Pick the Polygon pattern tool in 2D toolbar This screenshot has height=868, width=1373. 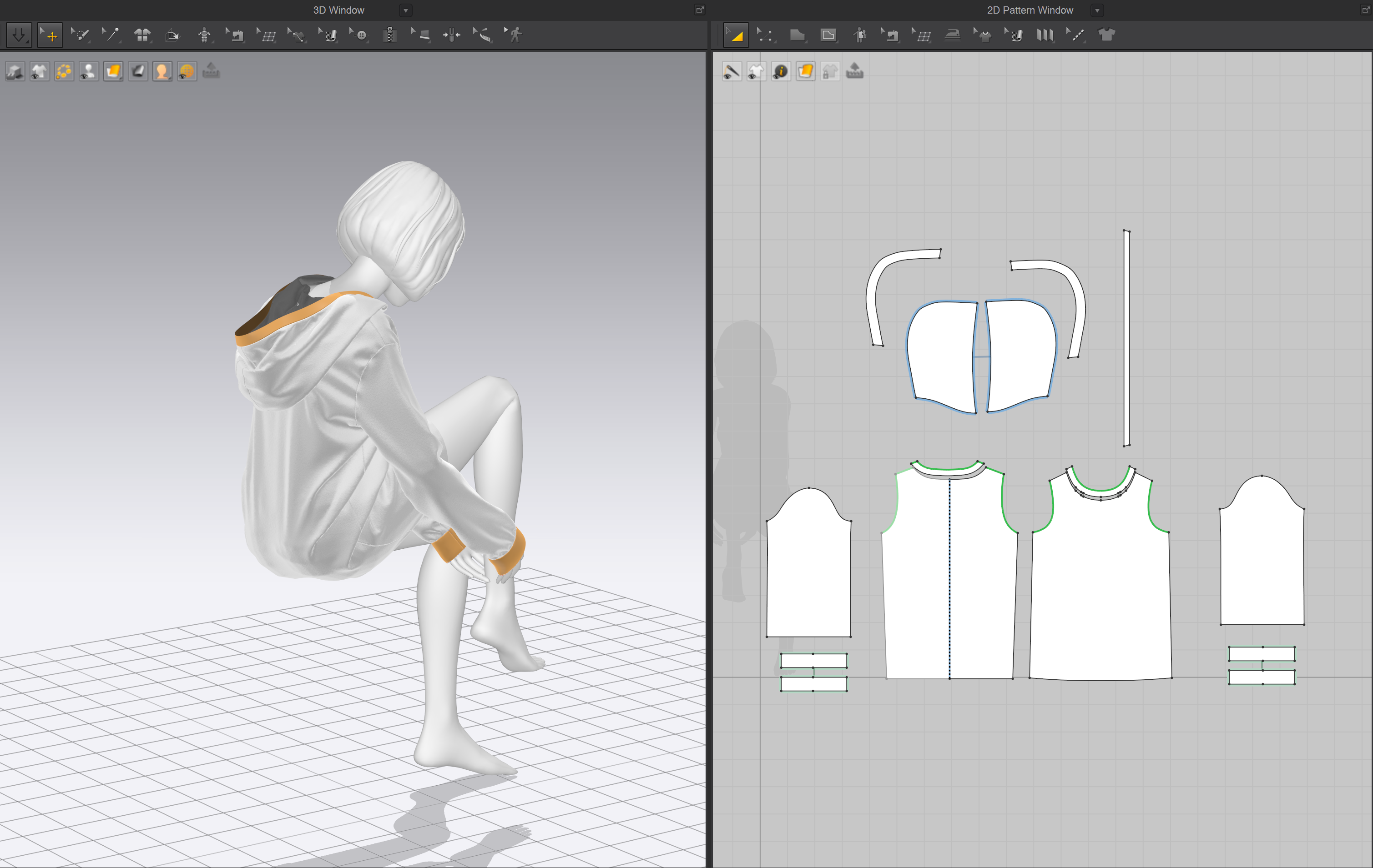coord(797,35)
